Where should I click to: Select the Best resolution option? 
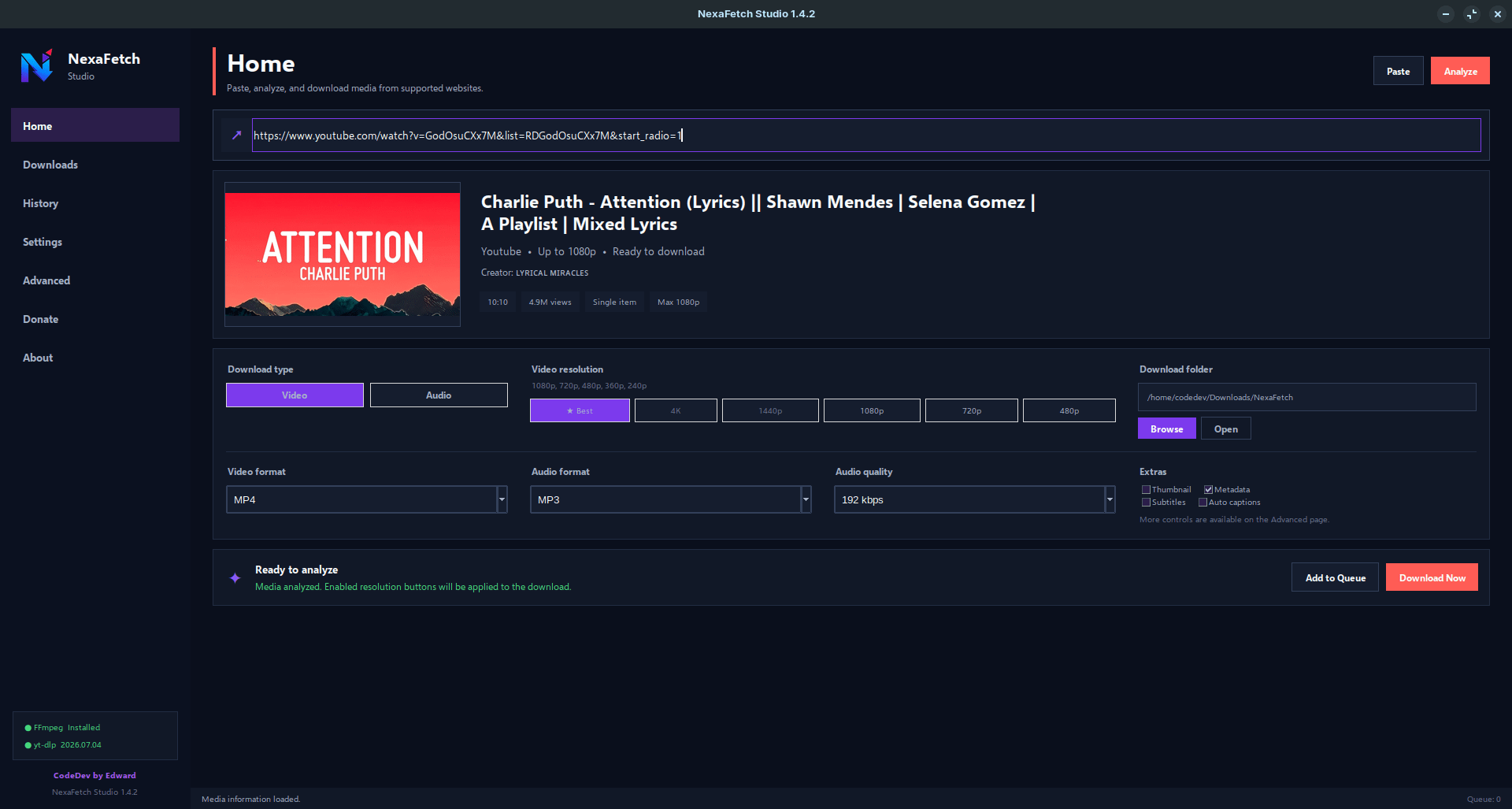[580, 410]
